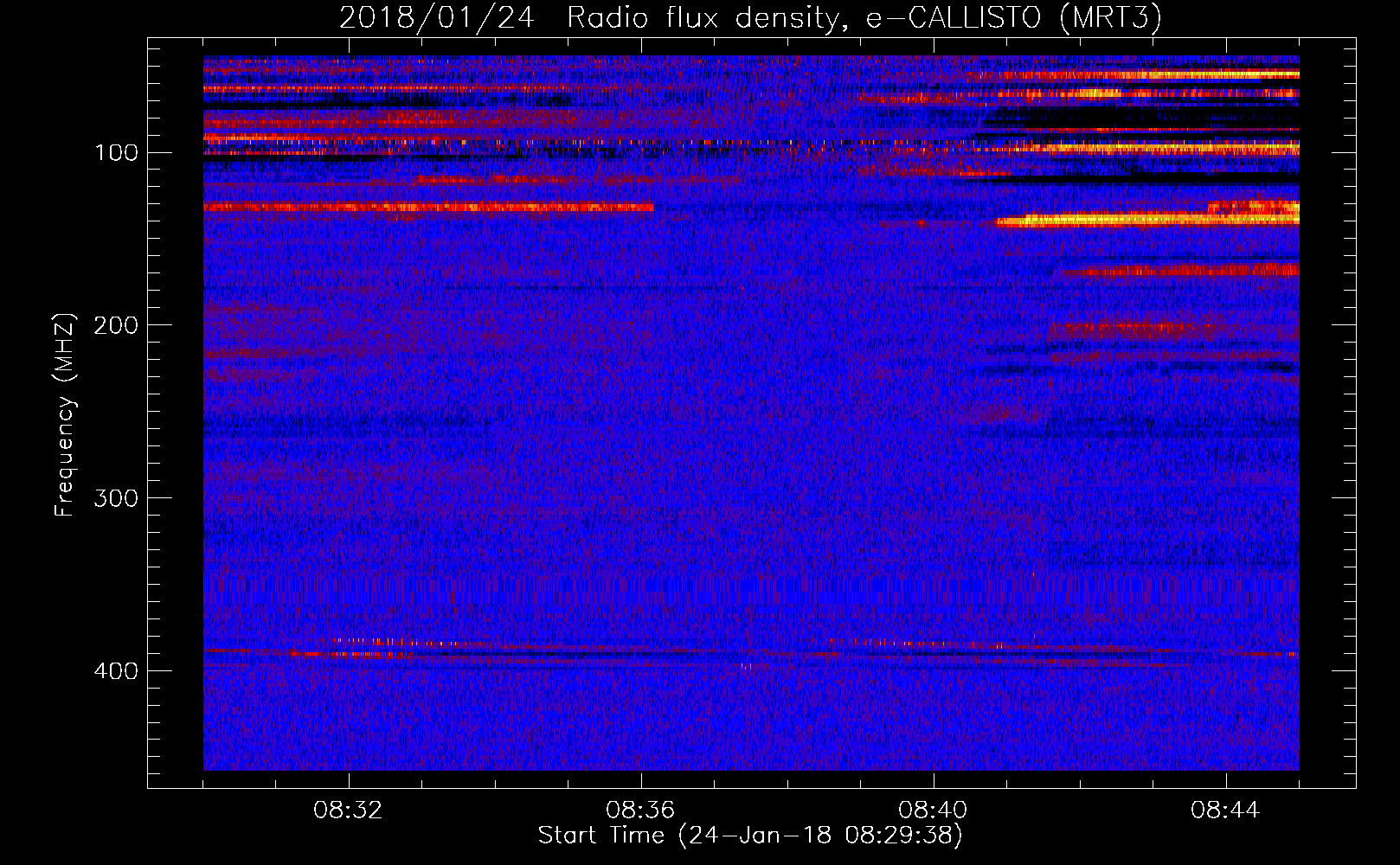This screenshot has height=865, width=1400.
Task: Click the 'Frequency (MHZ)' y-axis label
Action: (x=65, y=414)
